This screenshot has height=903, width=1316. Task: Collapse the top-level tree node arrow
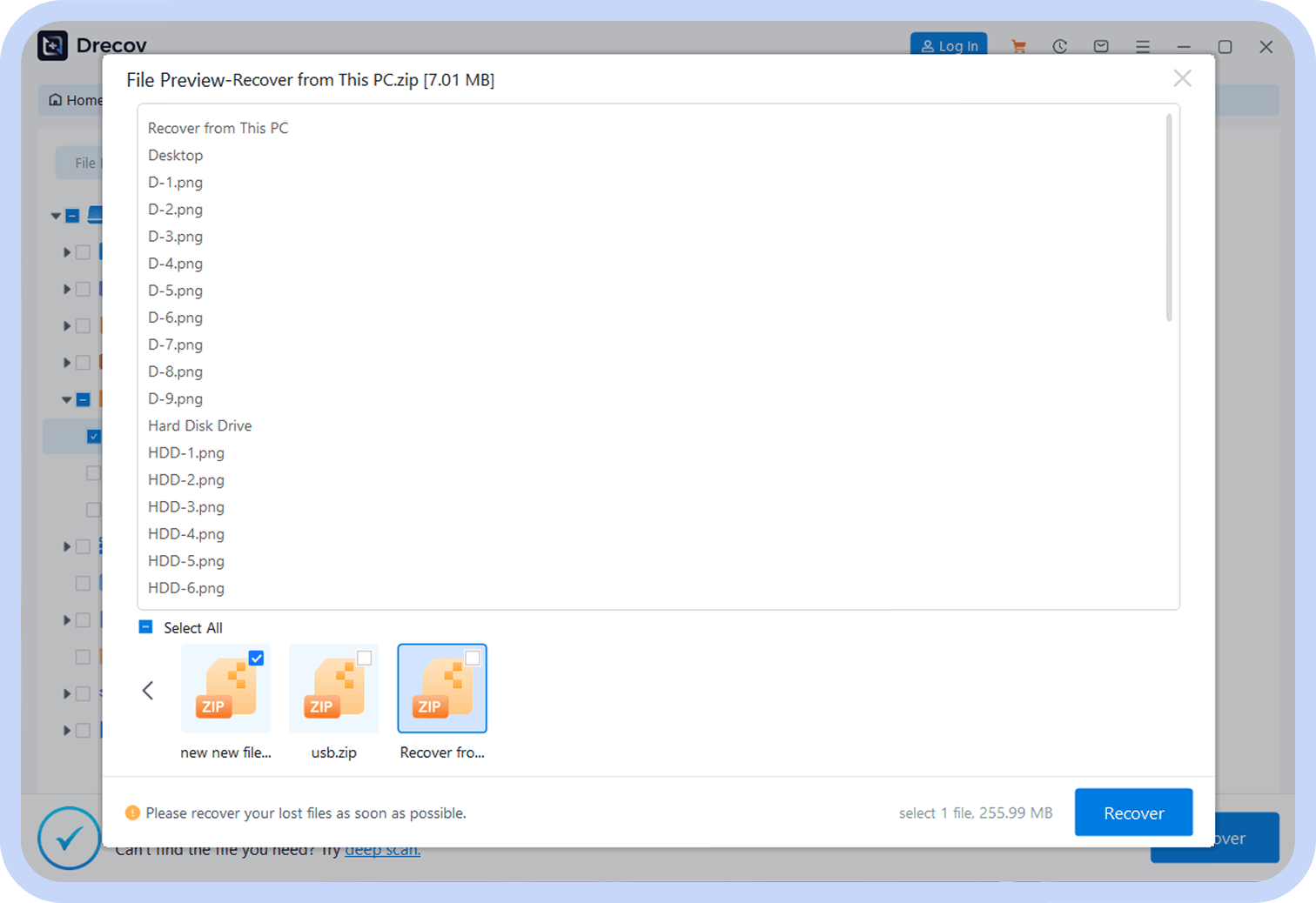56,216
